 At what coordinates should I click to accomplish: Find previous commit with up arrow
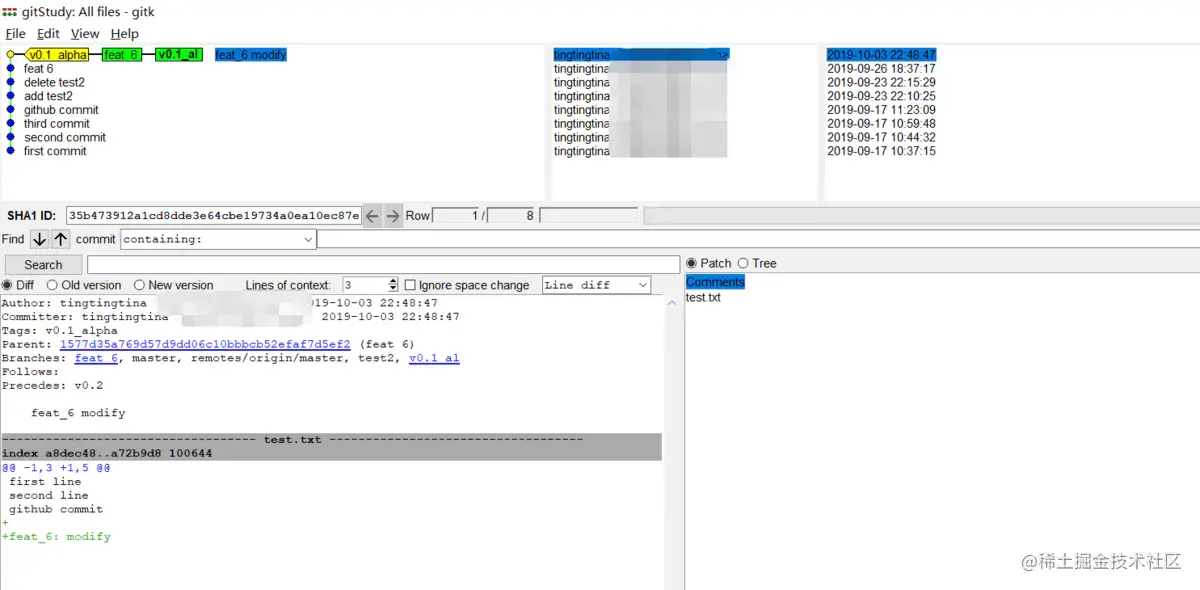coord(61,239)
